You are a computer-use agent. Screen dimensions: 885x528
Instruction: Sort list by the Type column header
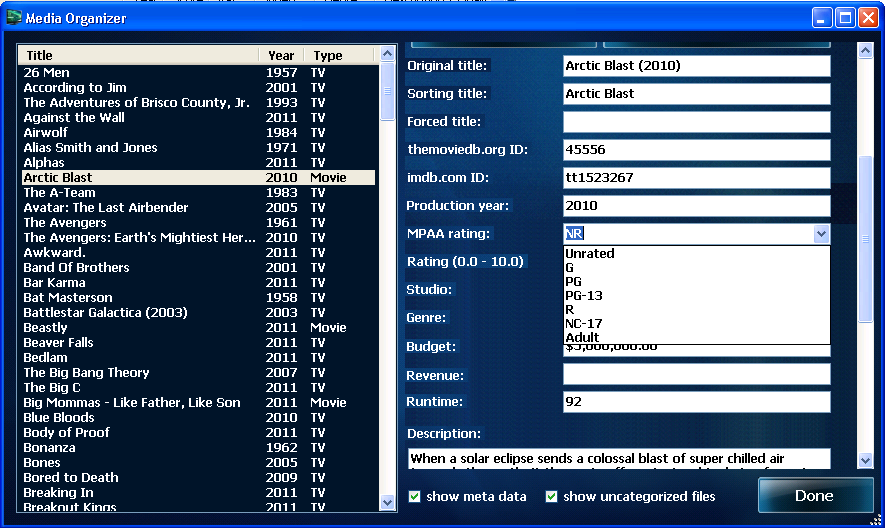tap(339, 55)
